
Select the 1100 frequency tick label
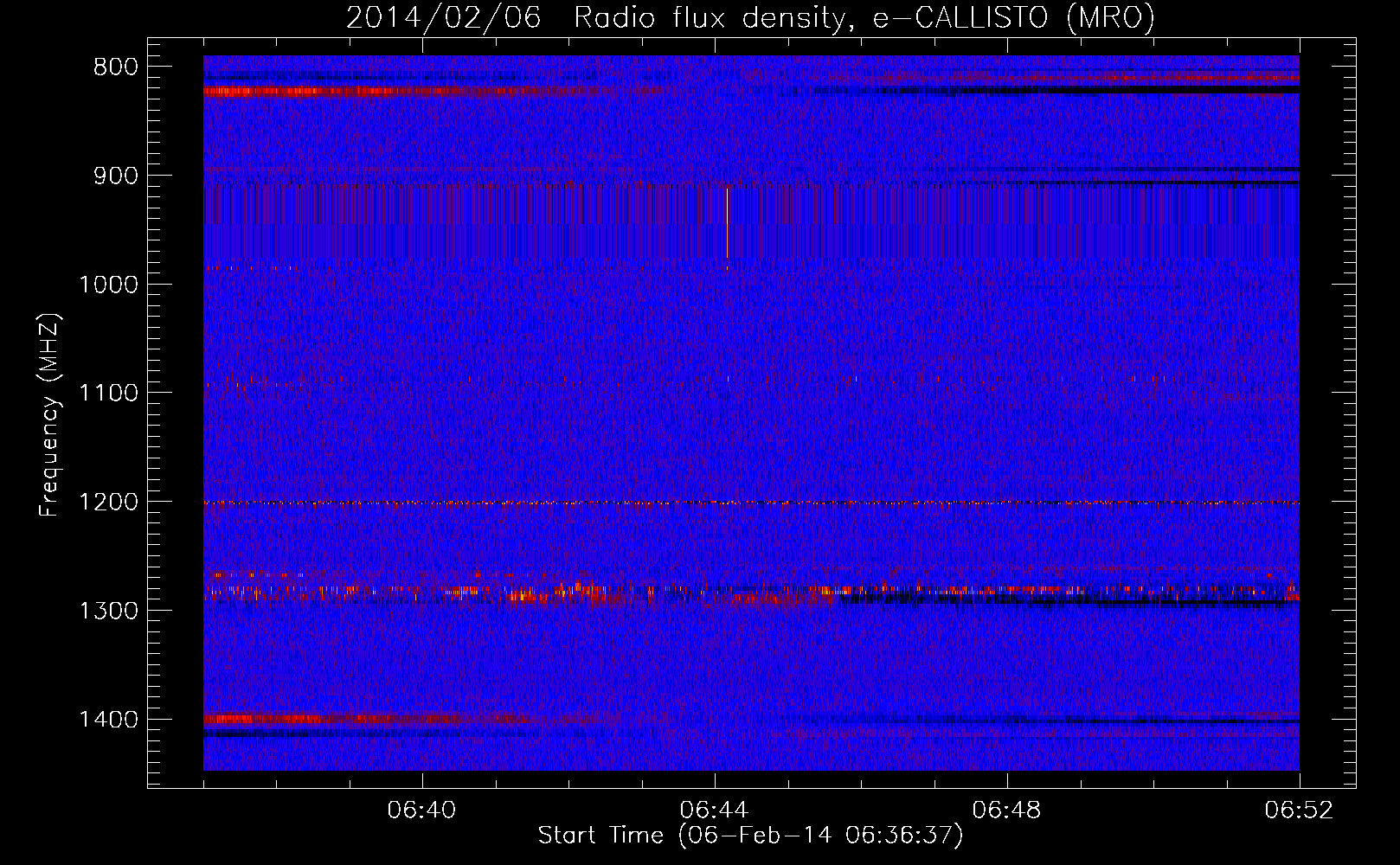tap(108, 394)
